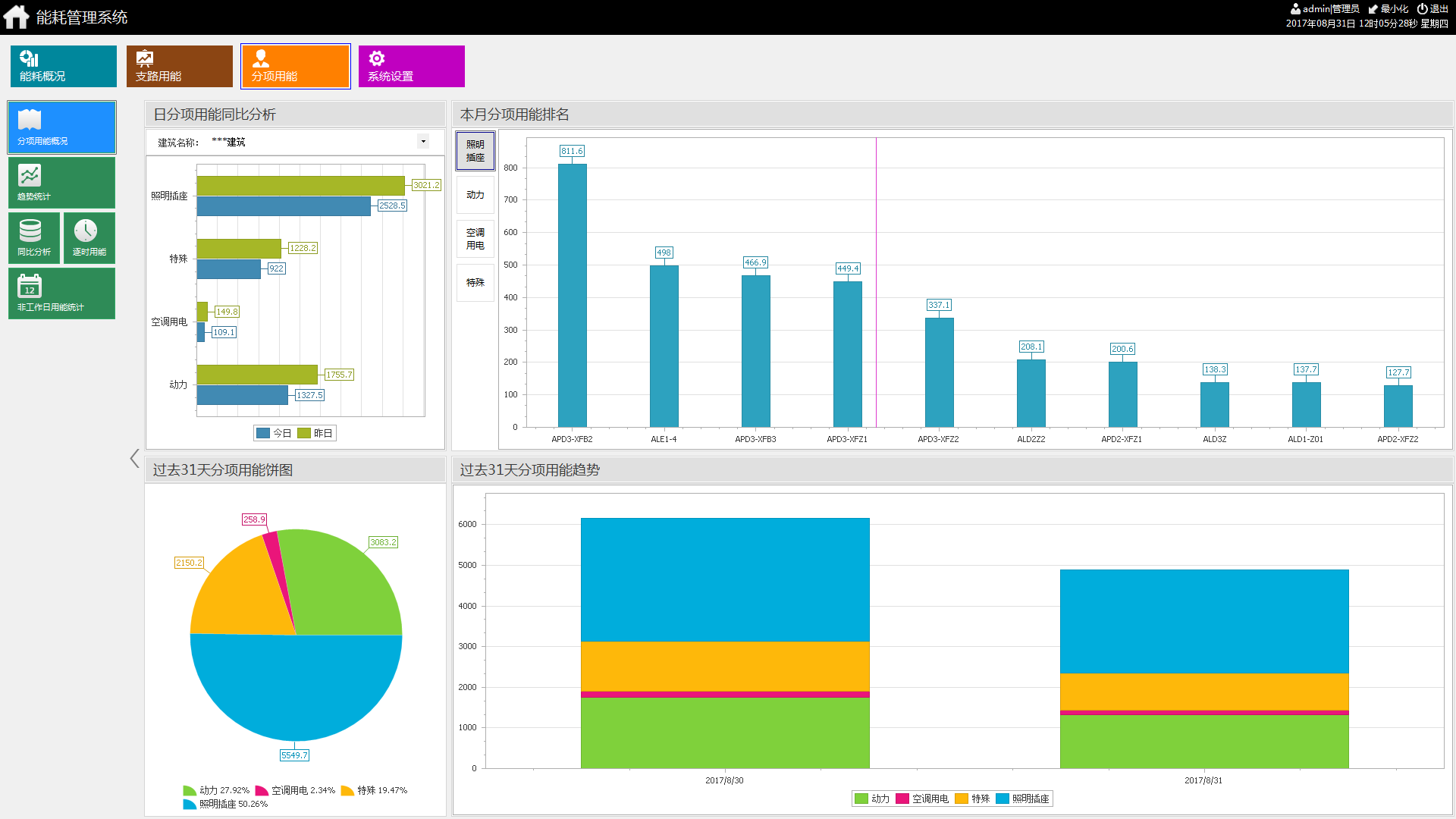The image size is (1456, 819).
Task: Switch ranking chart to 空调用电 category
Action: pos(475,239)
